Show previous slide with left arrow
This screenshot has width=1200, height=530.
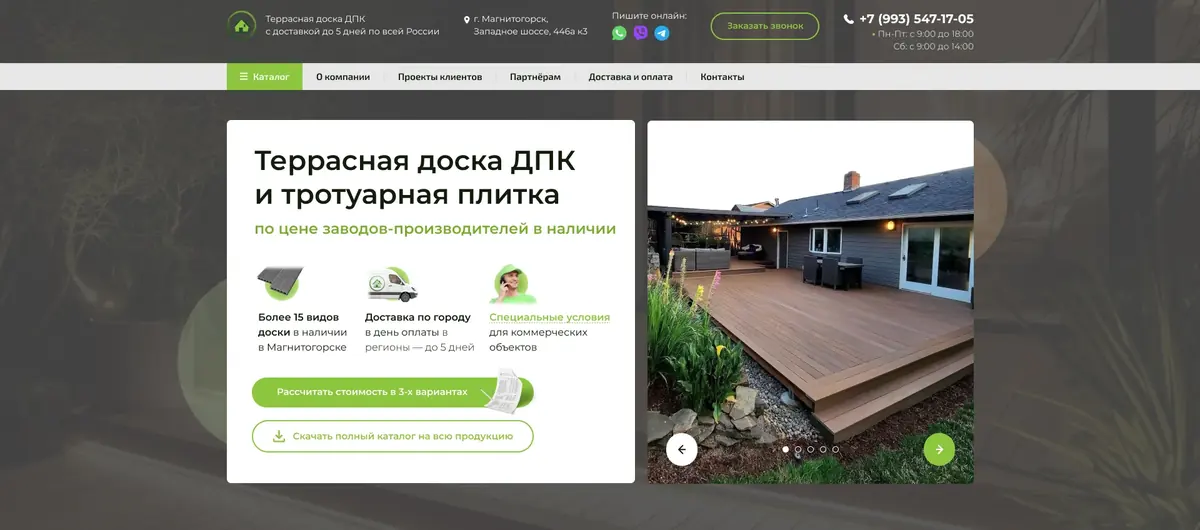pyautogui.click(x=682, y=450)
